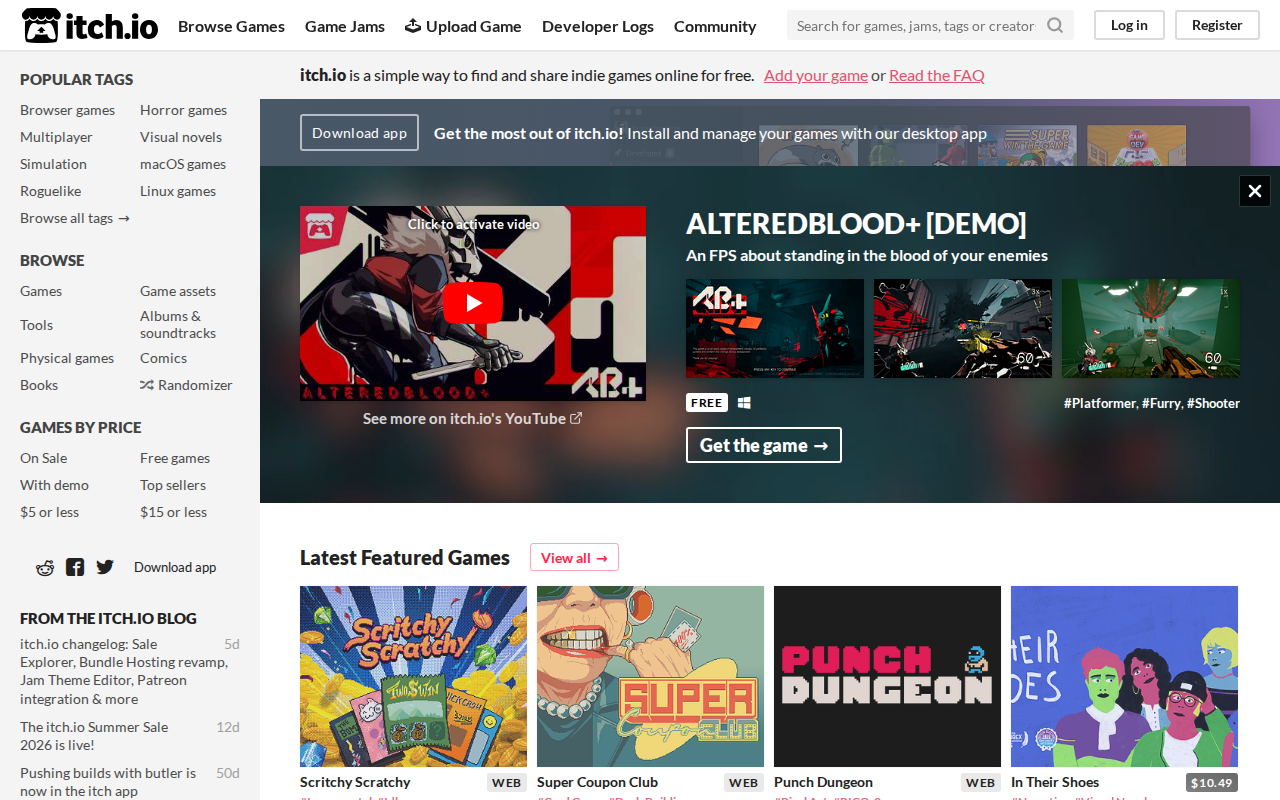The image size is (1280, 800).
Task: Click View all featured games
Action: (574, 558)
